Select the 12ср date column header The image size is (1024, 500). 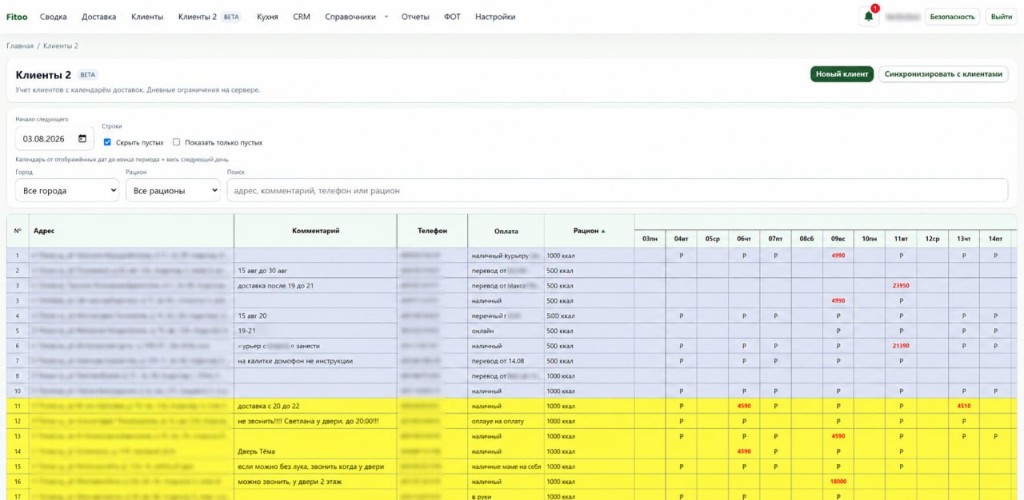(x=932, y=240)
